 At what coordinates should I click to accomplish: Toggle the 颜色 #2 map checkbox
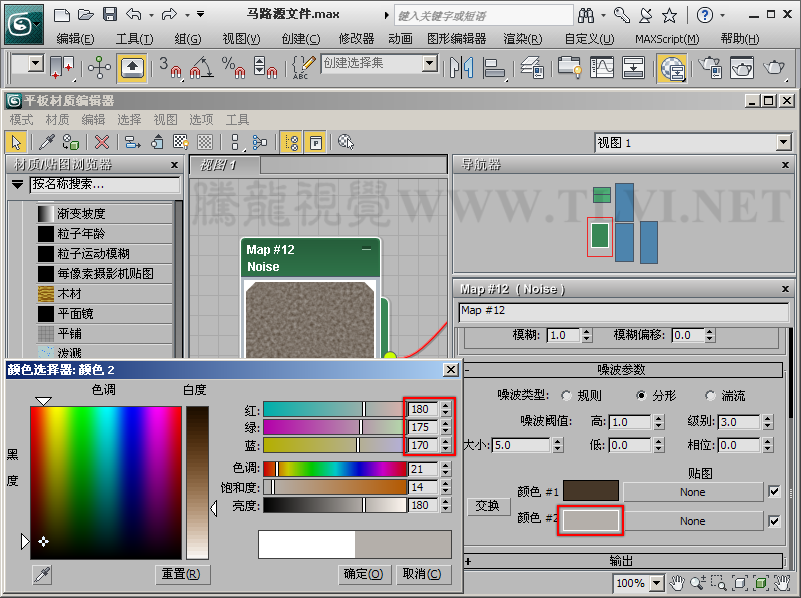(774, 521)
